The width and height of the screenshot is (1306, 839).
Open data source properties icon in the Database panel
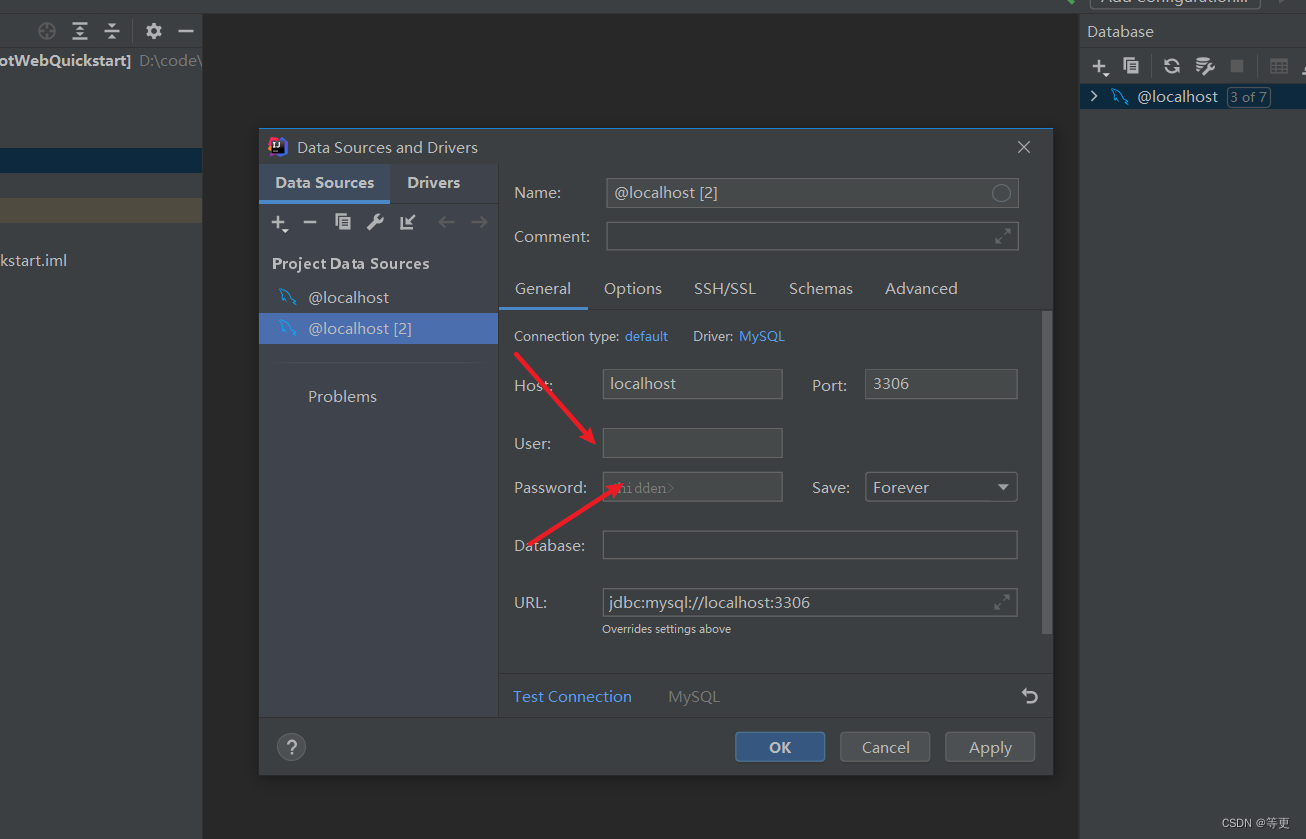pyautogui.click(x=1205, y=66)
